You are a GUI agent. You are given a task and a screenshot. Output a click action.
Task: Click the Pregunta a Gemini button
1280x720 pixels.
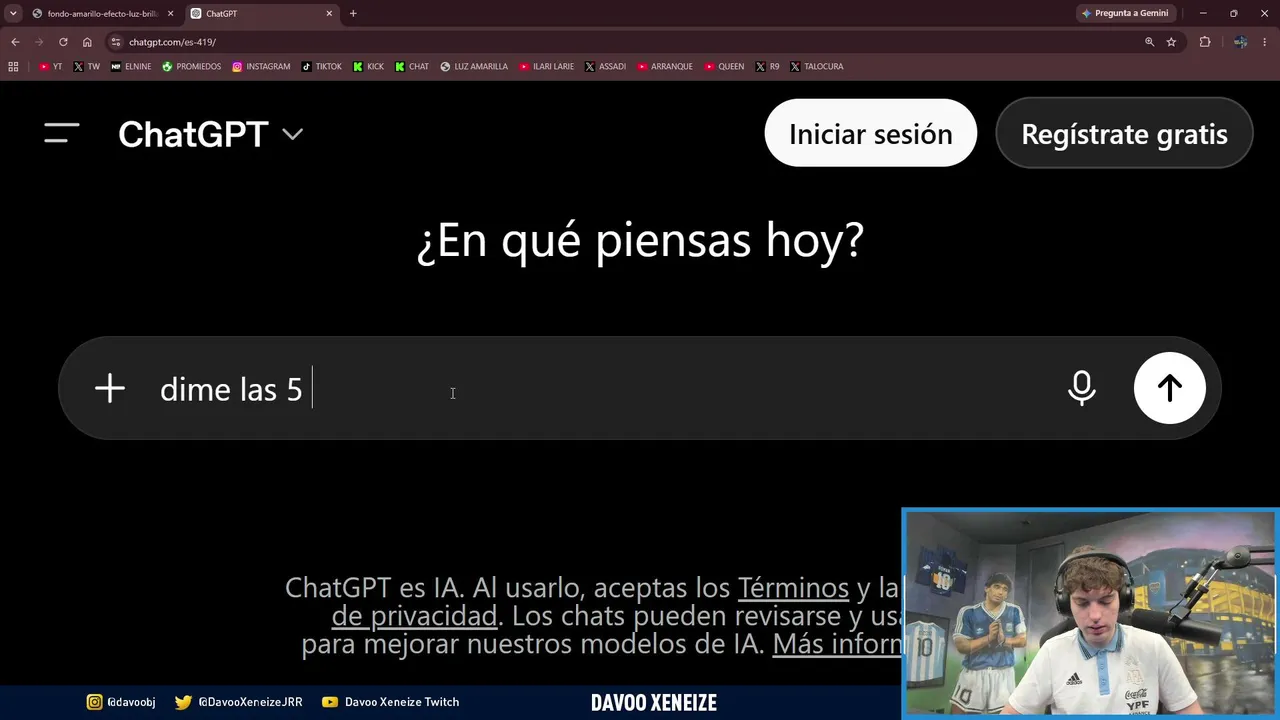1125,13
